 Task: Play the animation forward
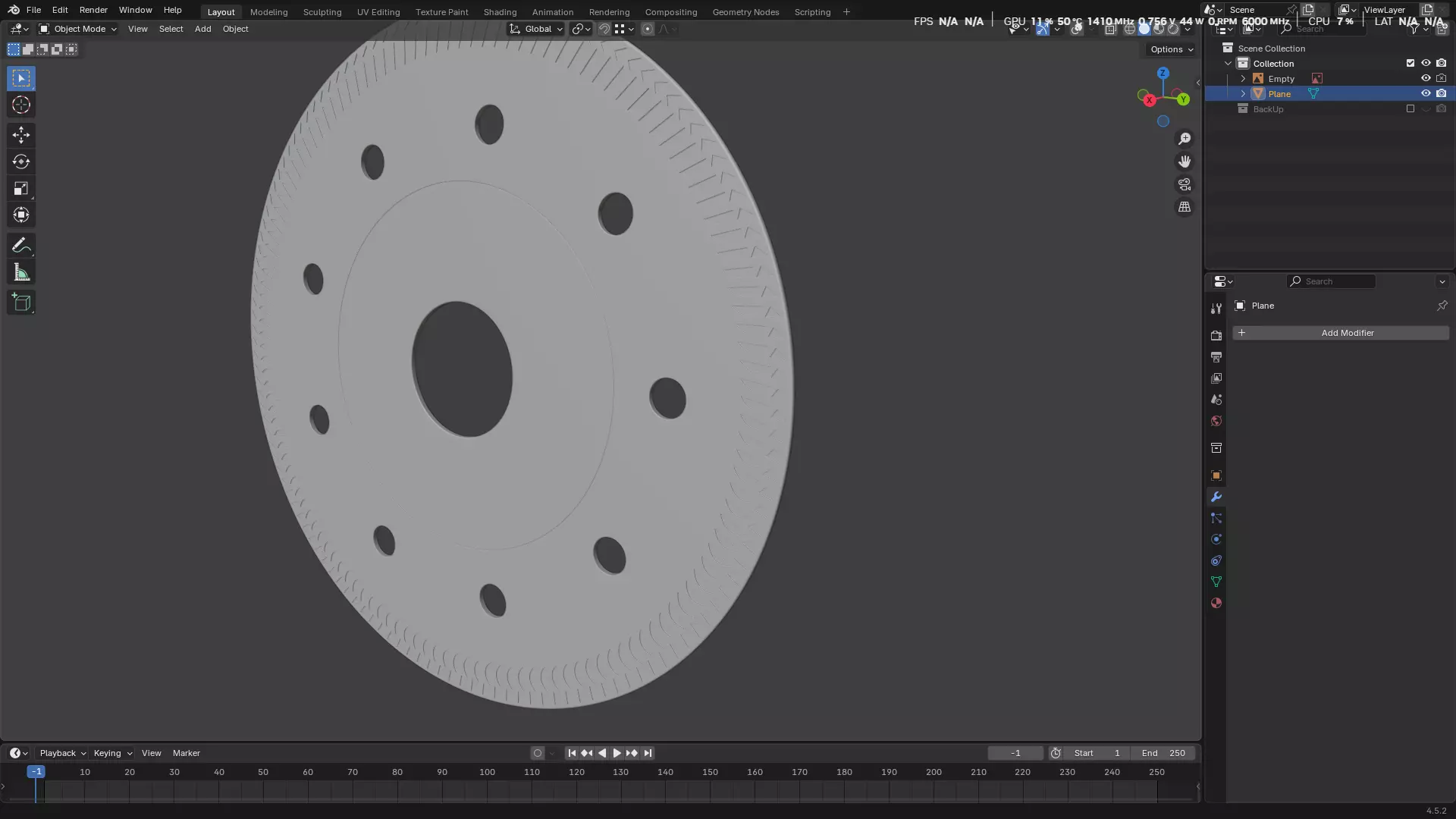click(617, 753)
